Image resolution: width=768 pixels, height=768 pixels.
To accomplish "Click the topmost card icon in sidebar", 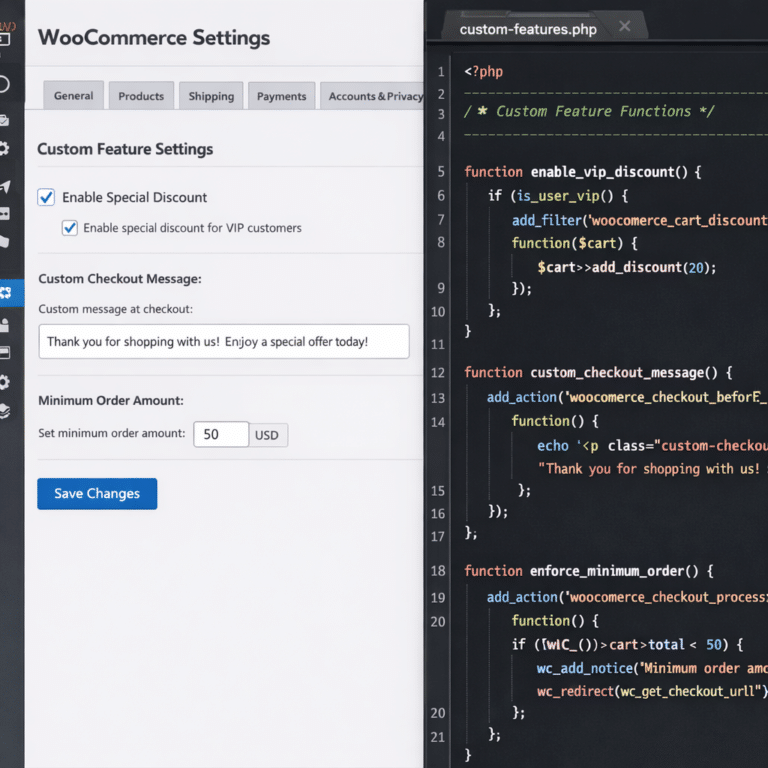I will coord(4,39).
